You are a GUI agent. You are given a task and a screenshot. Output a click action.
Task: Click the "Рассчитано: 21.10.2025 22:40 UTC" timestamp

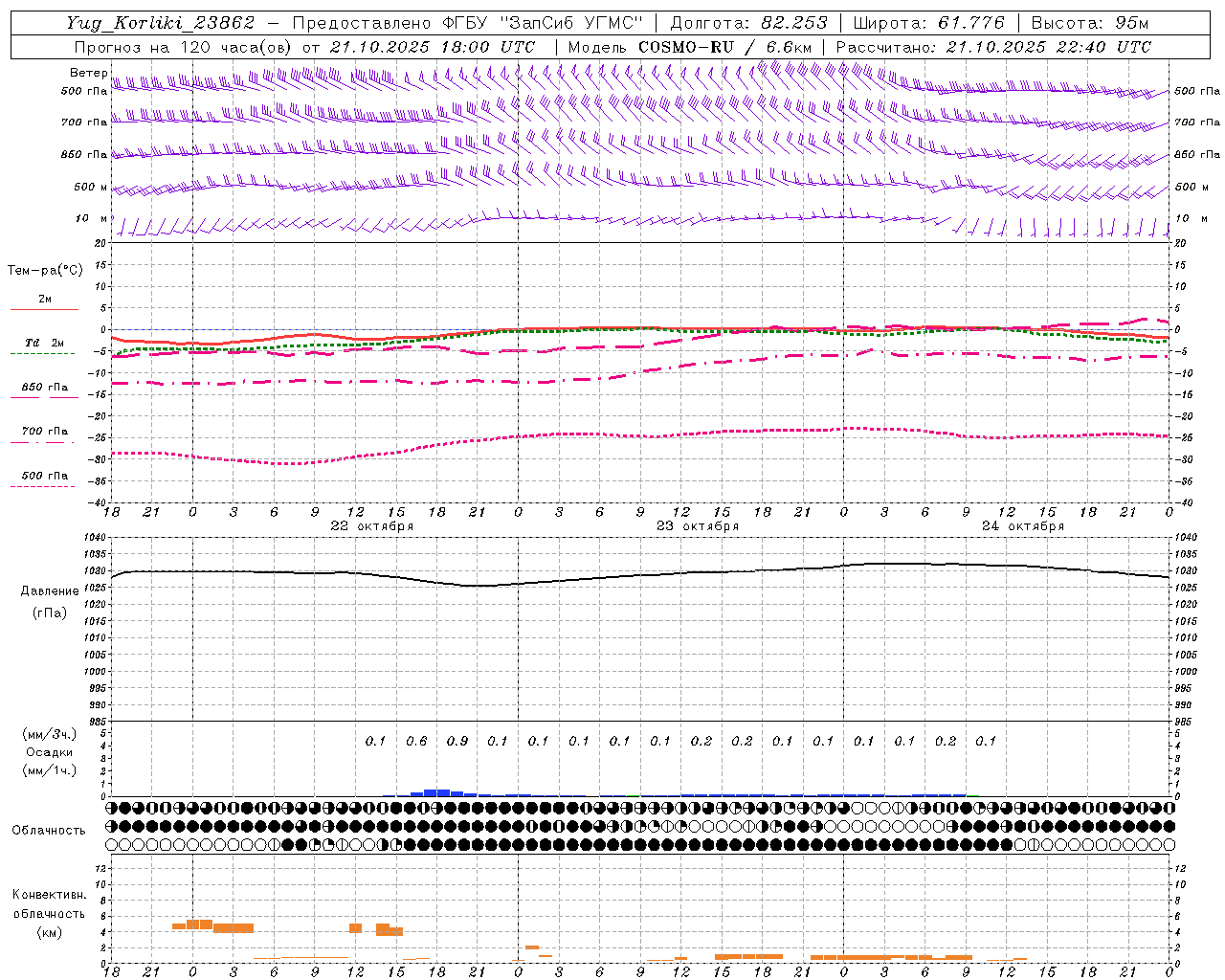click(993, 47)
